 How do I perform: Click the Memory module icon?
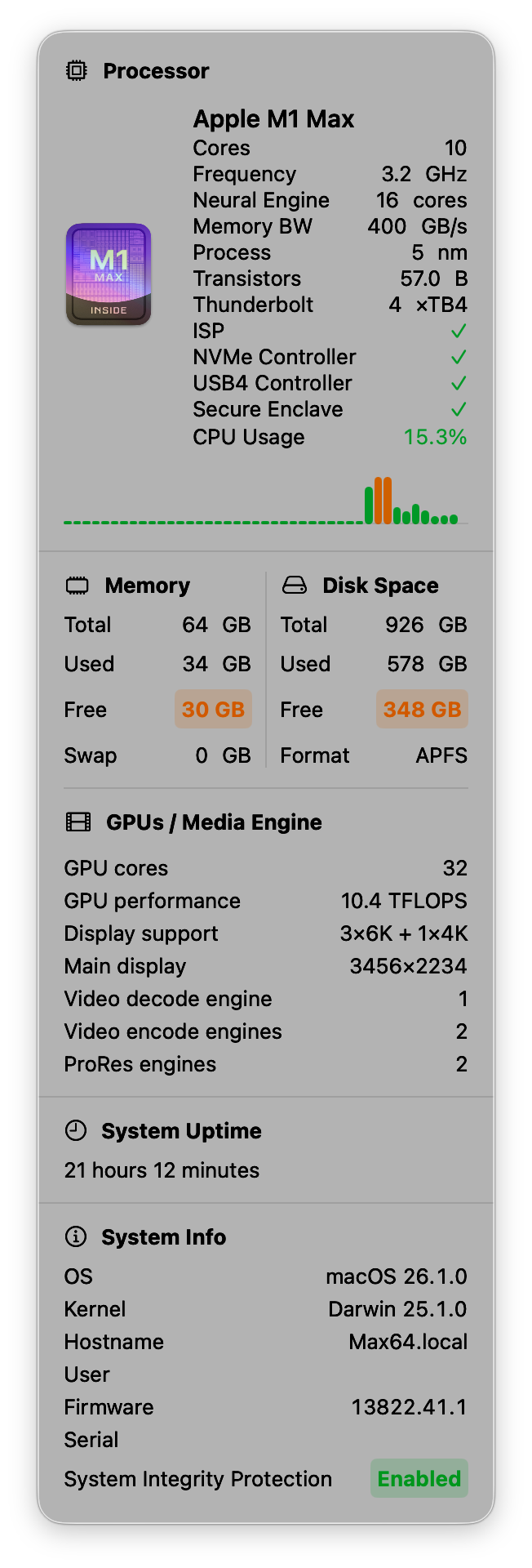[x=78, y=586]
